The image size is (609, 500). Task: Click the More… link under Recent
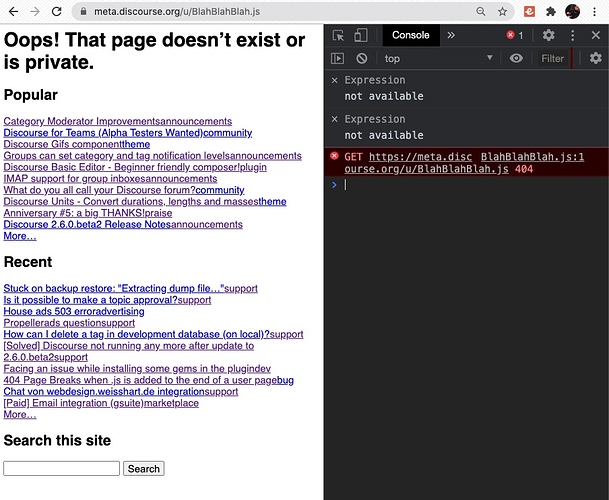tap(20, 415)
